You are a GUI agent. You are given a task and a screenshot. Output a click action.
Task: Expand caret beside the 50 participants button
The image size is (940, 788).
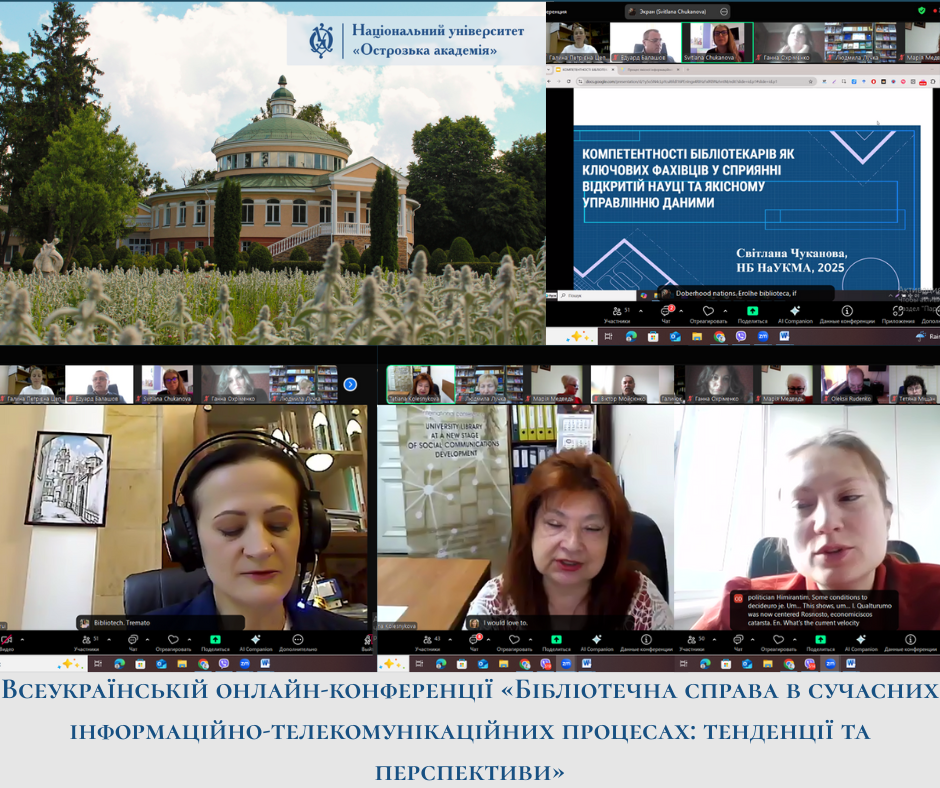(x=714, y=639)
